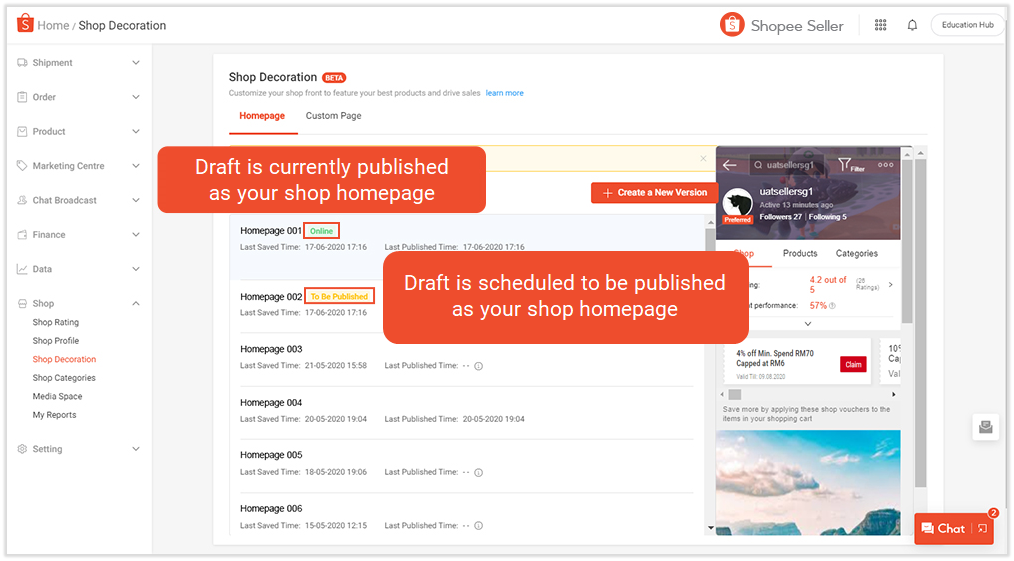Open the three-dot more menu in preview
The height and width of the screenshot is (561, 1014).
coord(885,165)
